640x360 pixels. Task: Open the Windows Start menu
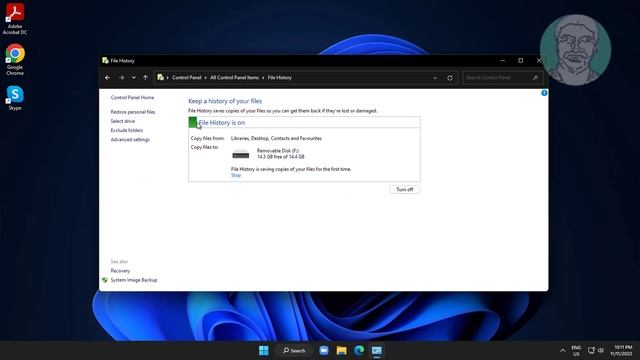pyautogui.click(x=264, y=351)
